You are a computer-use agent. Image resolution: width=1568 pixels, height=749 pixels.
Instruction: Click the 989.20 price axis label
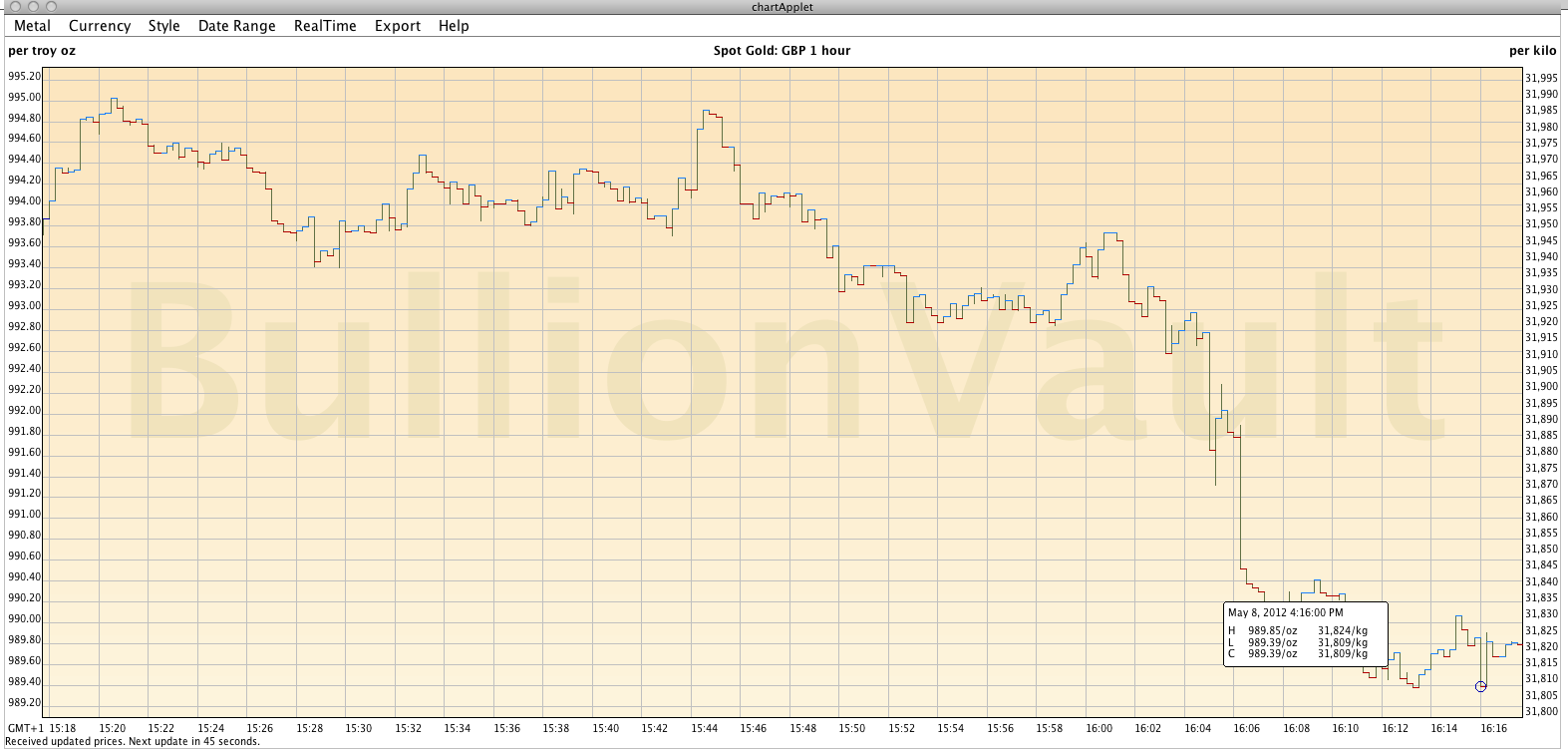(25, 703)
